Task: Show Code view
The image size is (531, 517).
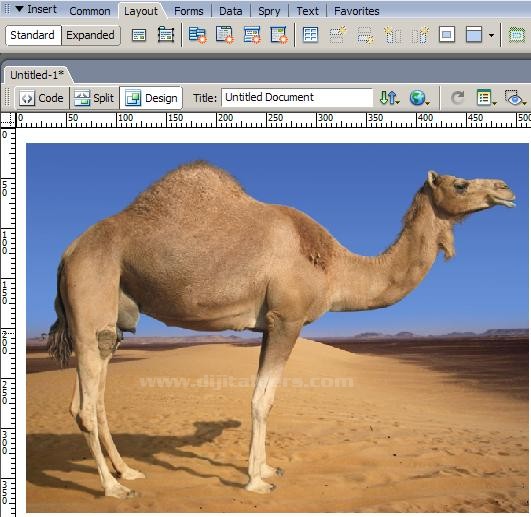Action: point(41,98)
